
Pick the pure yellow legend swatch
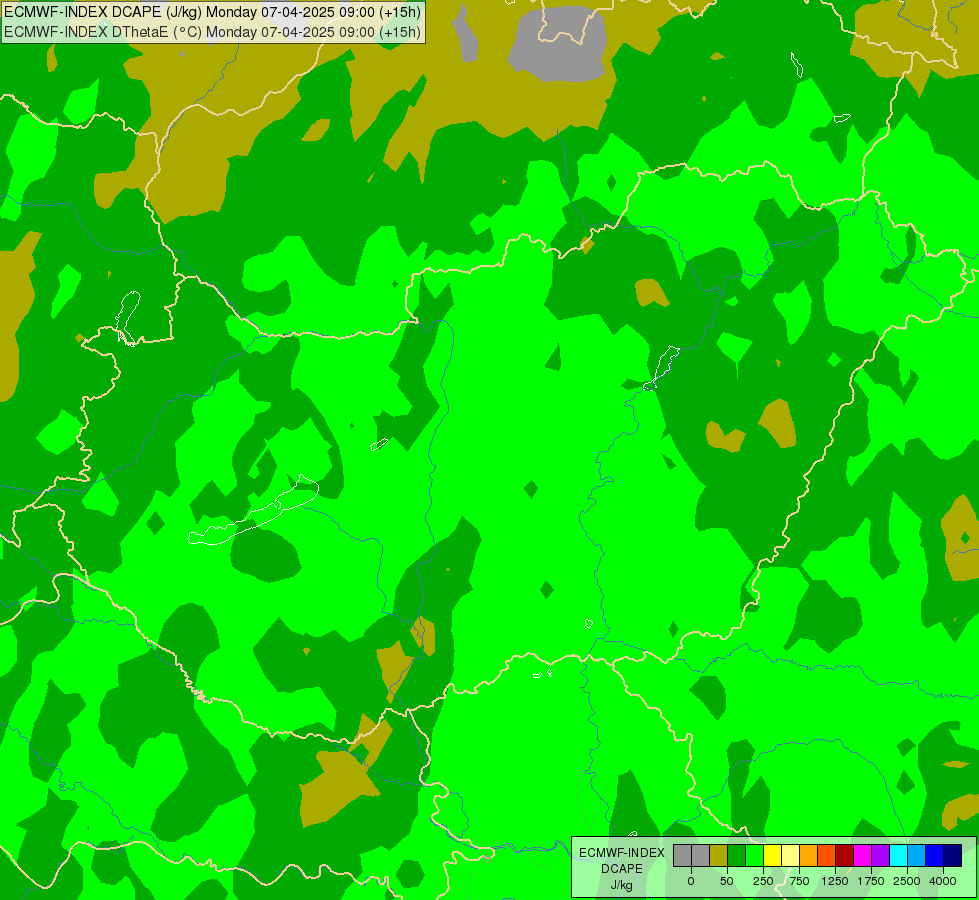coord(772,856)
